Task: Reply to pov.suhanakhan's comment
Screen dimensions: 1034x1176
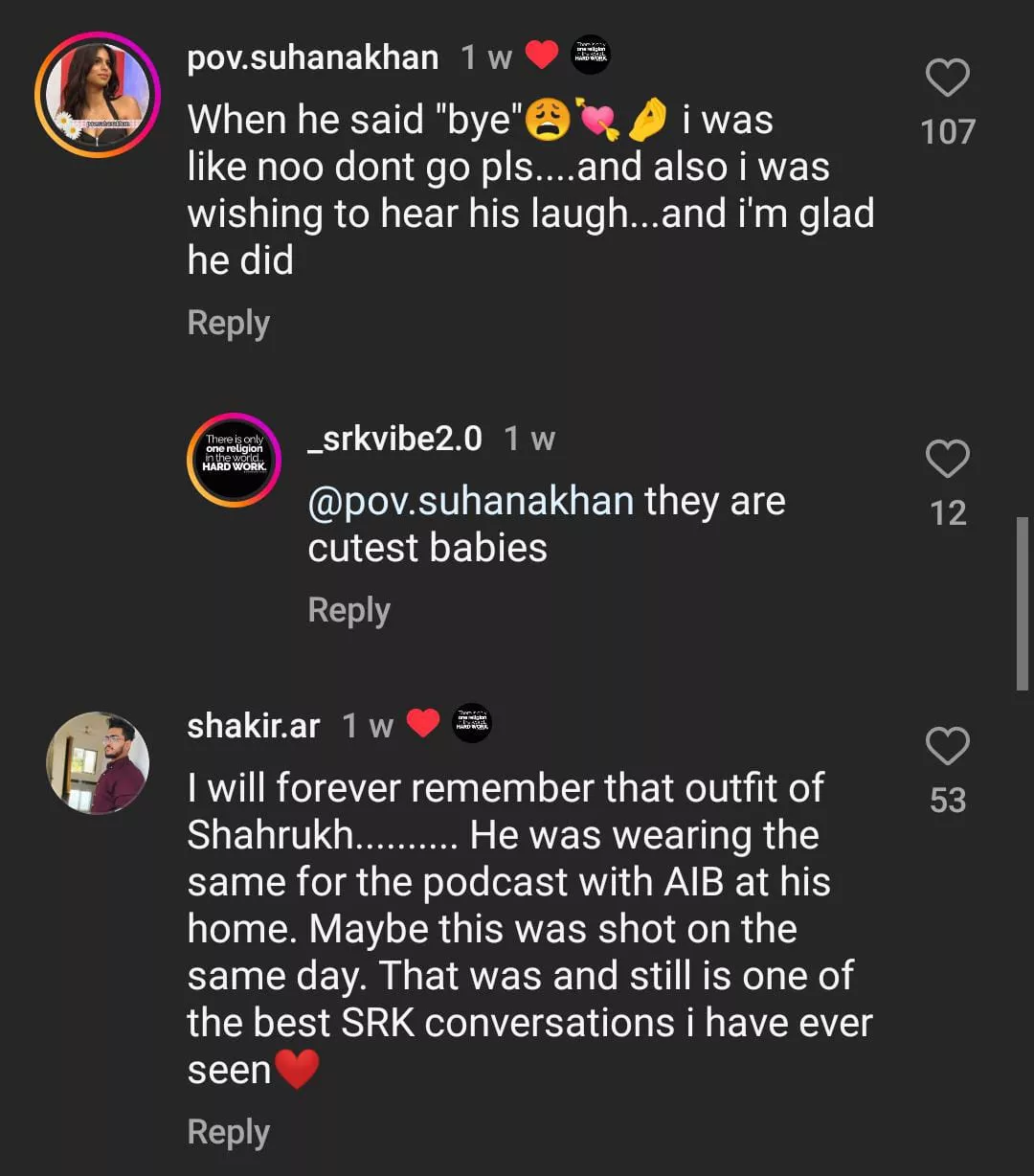Action: 229,323
